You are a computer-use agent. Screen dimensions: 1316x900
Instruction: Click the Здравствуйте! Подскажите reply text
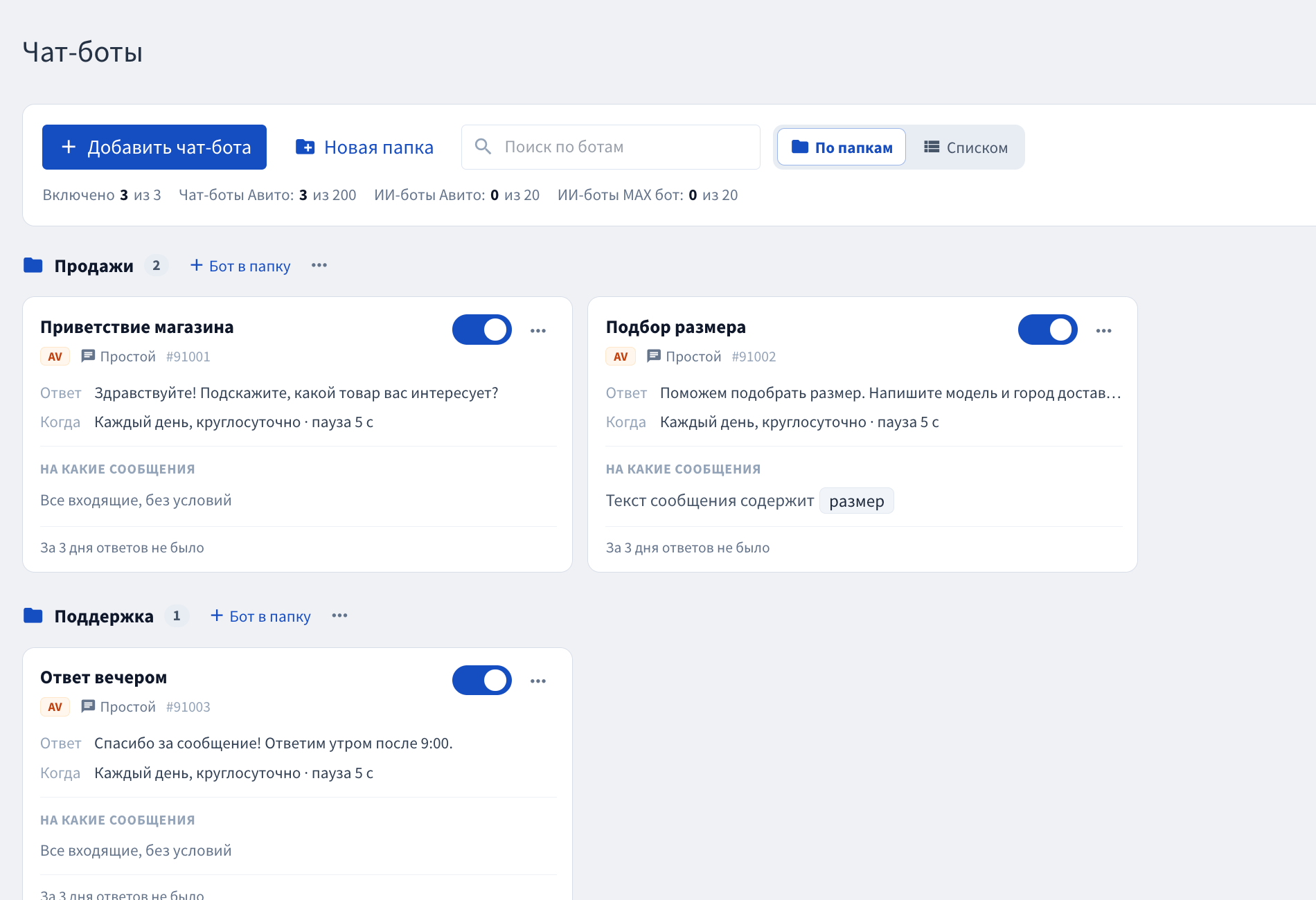(296, 393)
